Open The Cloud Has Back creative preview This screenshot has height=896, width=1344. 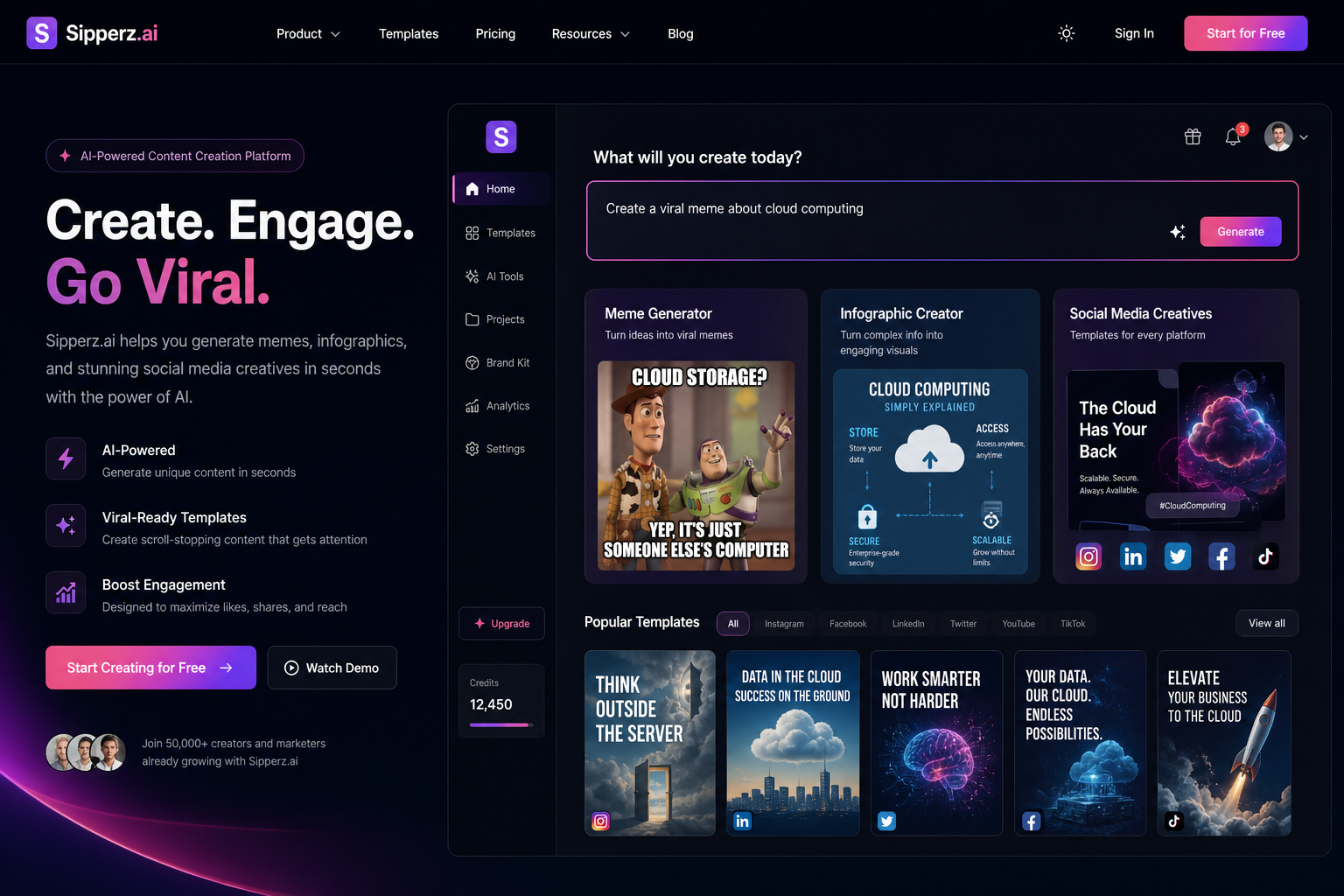tap(1176, 445)
